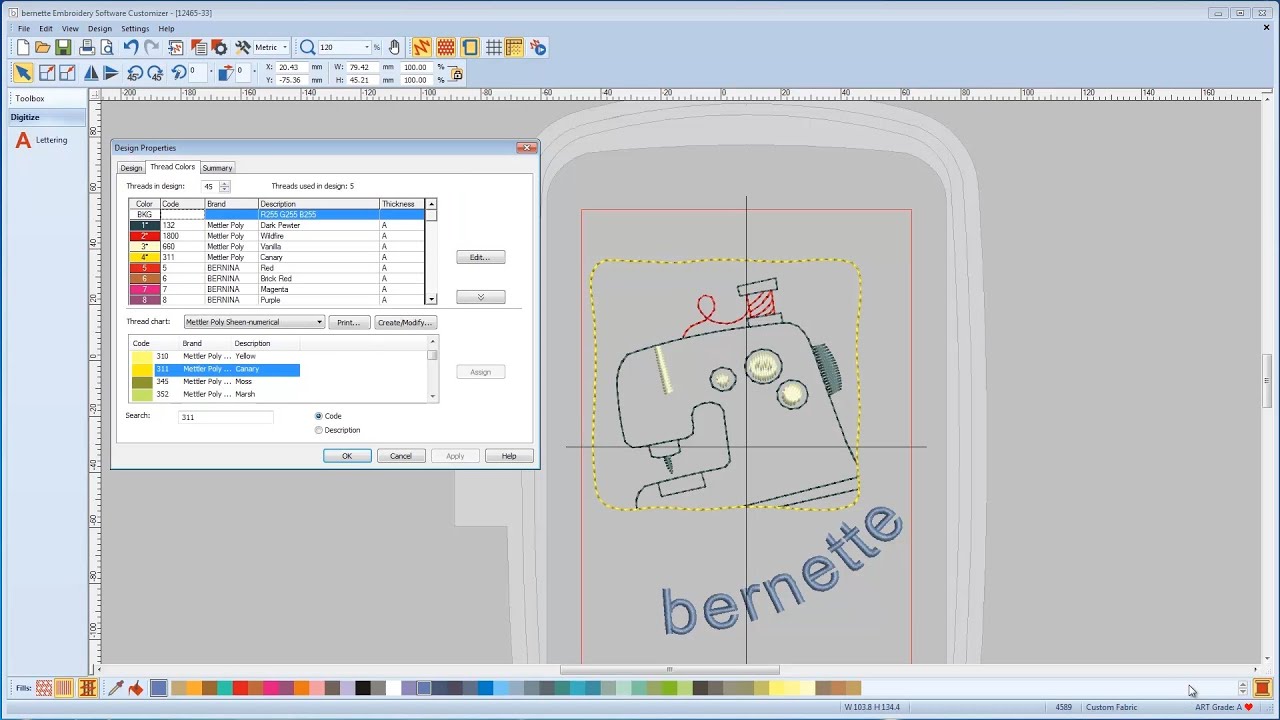The width and height of the screenshot is (1280, 720).
Task: Pick the black swatch in color palette
Action: pyautogui.click(x=363, y=688)
